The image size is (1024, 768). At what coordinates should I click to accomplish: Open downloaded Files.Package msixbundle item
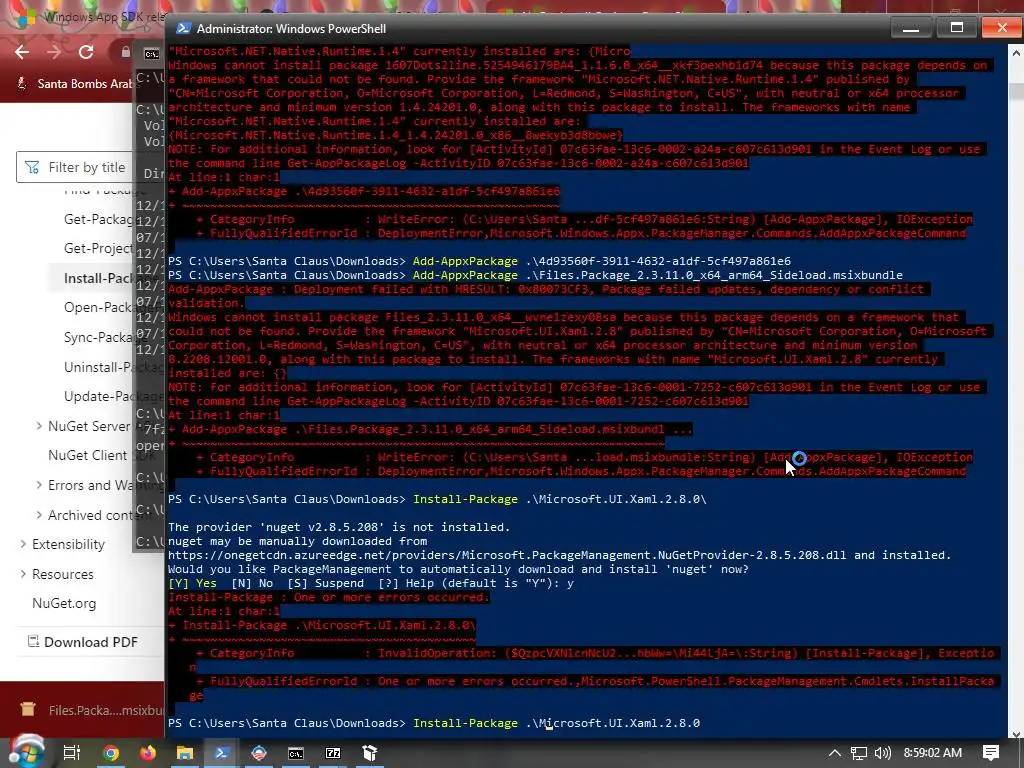tap(91, 710)
